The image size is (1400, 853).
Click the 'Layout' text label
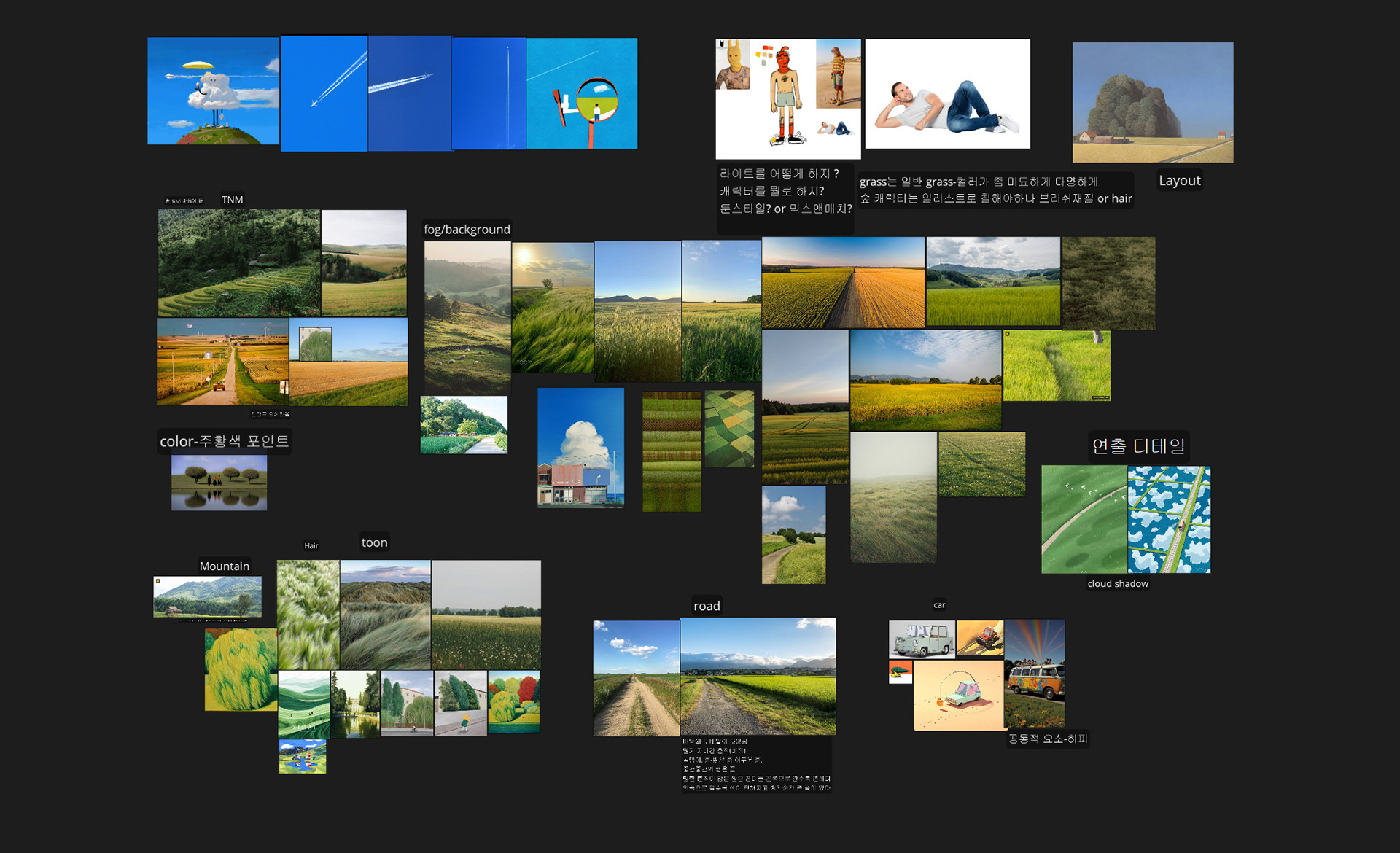pyautogui.click(x=1179, y=181)
